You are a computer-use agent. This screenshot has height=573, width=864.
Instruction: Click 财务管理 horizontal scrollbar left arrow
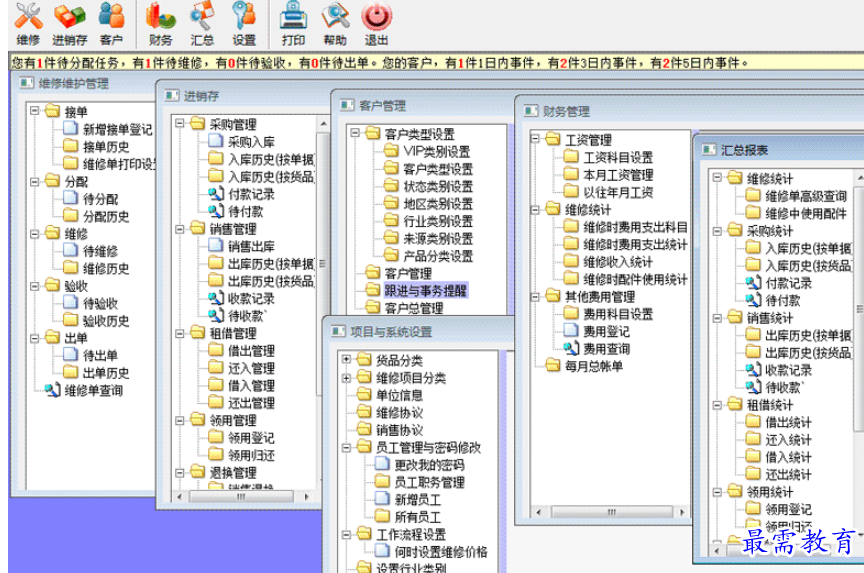pos(538,512)
